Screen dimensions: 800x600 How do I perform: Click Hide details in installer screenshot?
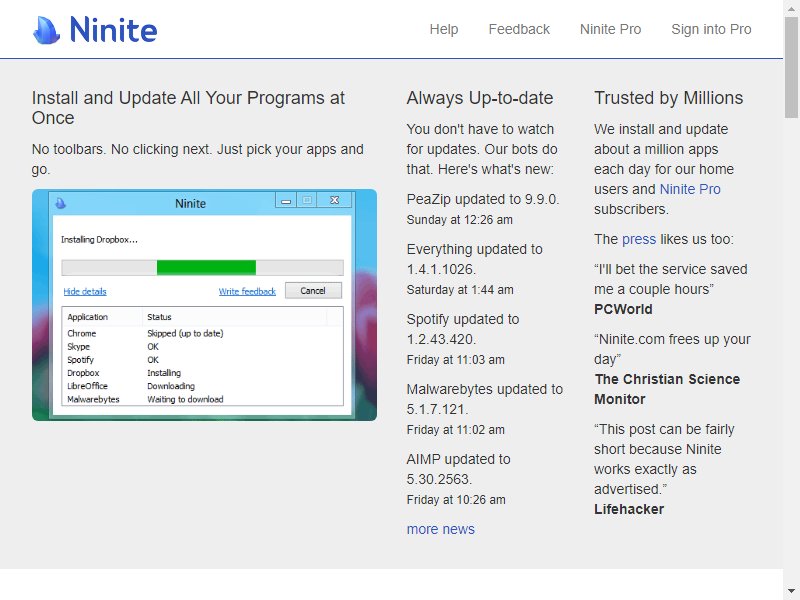point(85,291)
